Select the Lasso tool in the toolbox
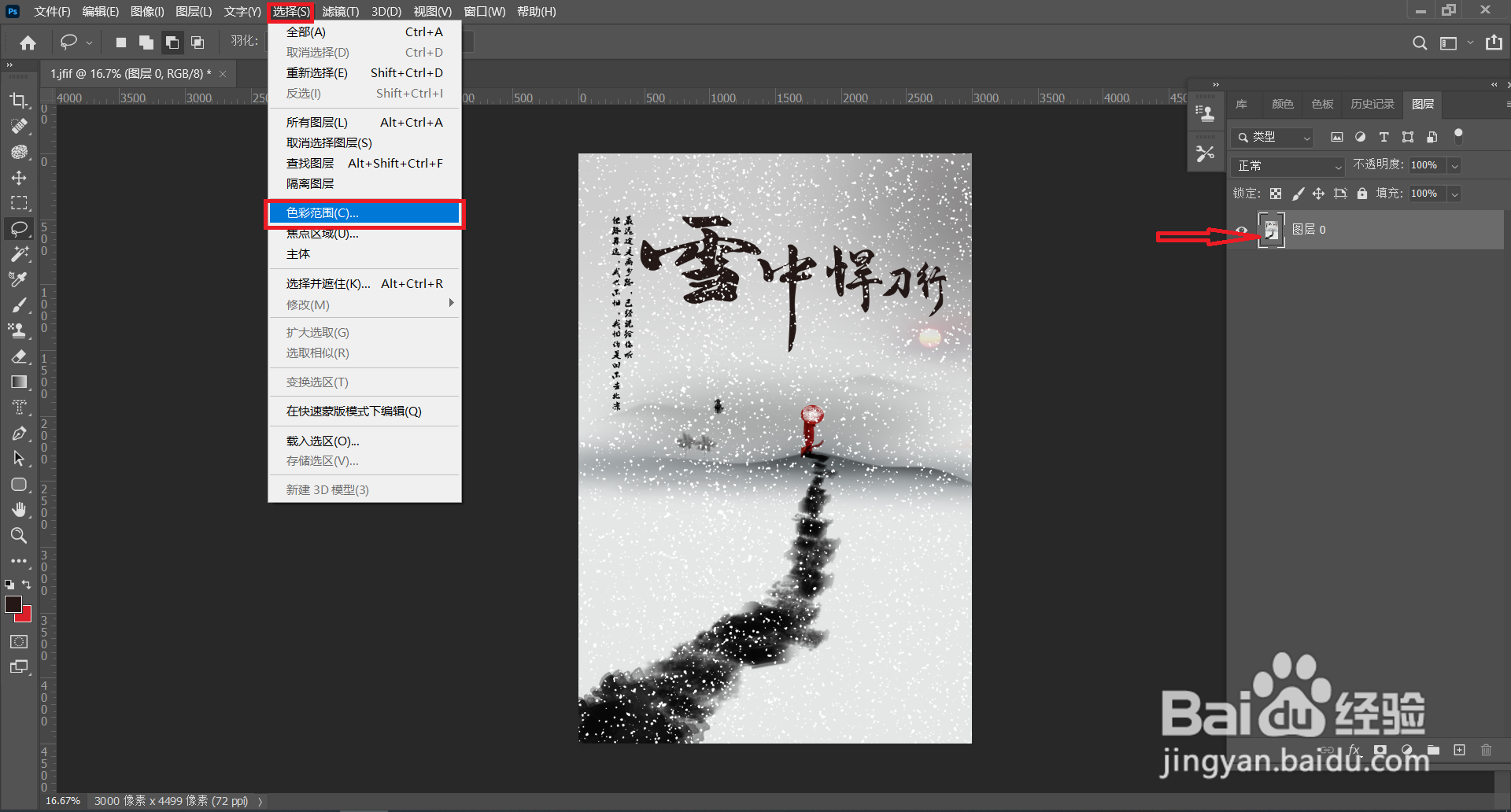The height and width of the screenshot is (812, 1511). point(19,229)
